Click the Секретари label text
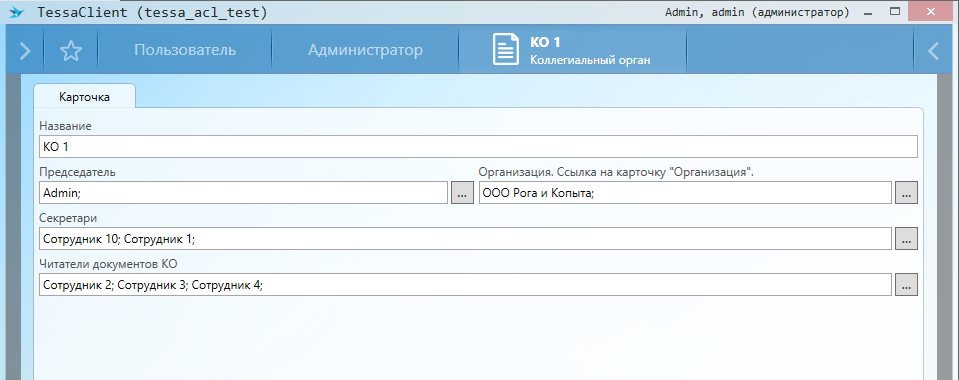 68,218
